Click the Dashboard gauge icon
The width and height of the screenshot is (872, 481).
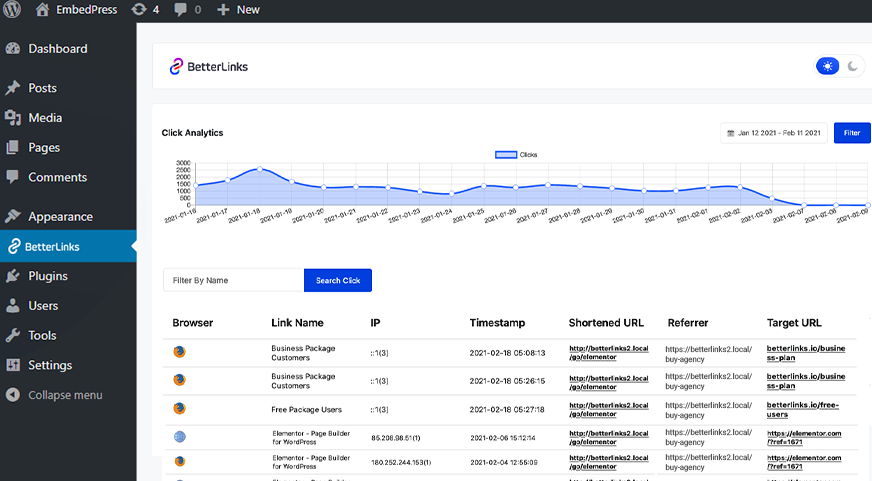coord(13,49)
